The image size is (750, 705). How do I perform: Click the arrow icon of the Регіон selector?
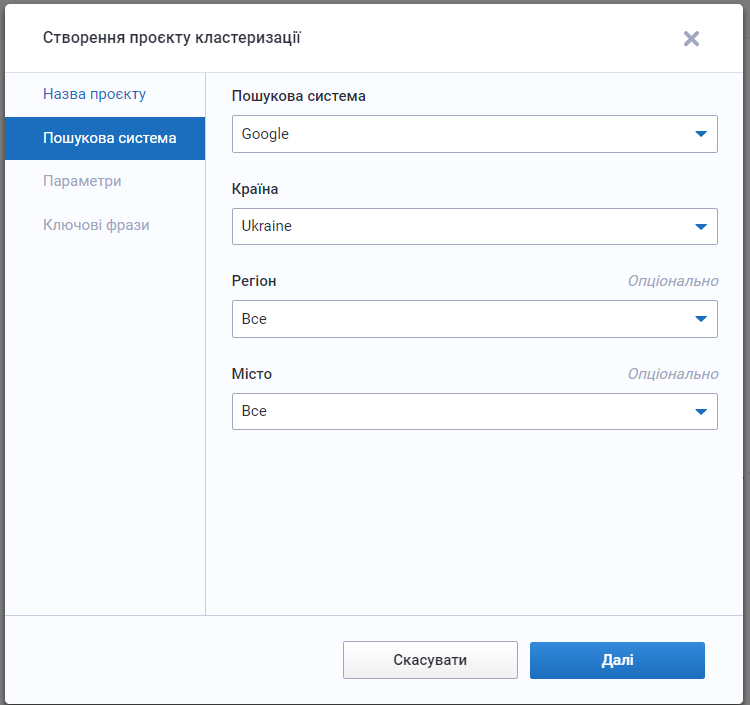click(700, 319)
